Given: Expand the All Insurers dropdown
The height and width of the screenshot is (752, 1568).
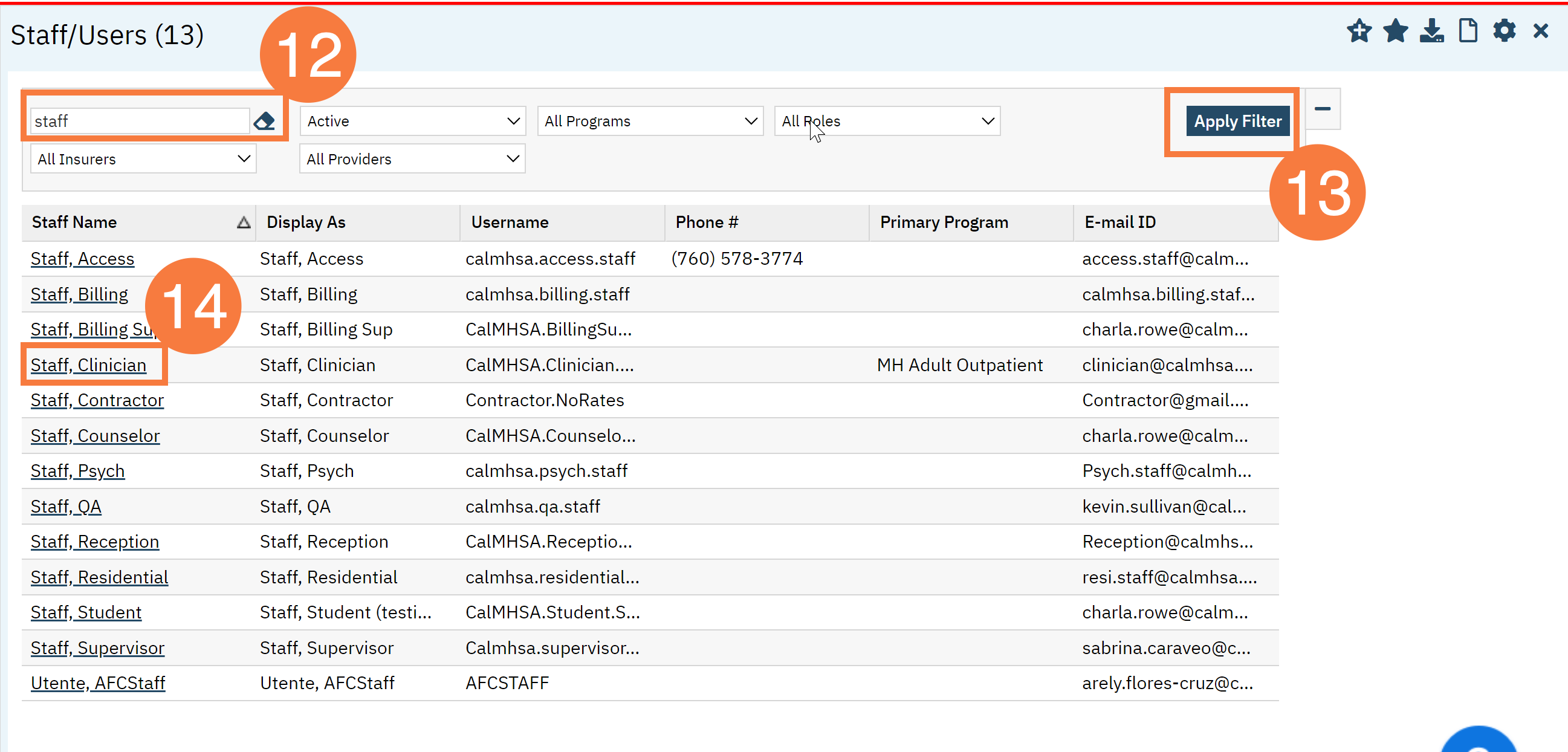Looking at the screenshot, I should coord(143,159).
